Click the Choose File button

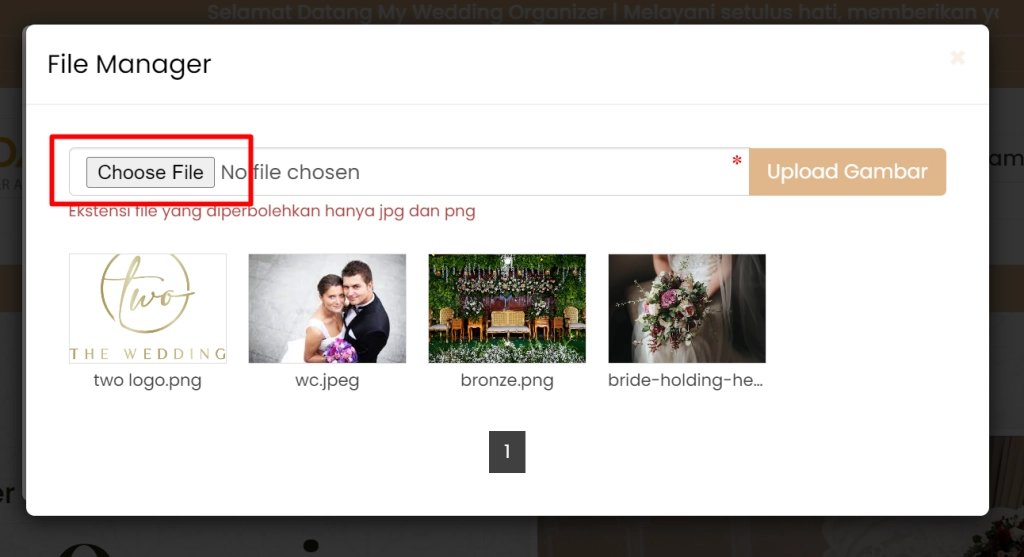pos(150,172)
